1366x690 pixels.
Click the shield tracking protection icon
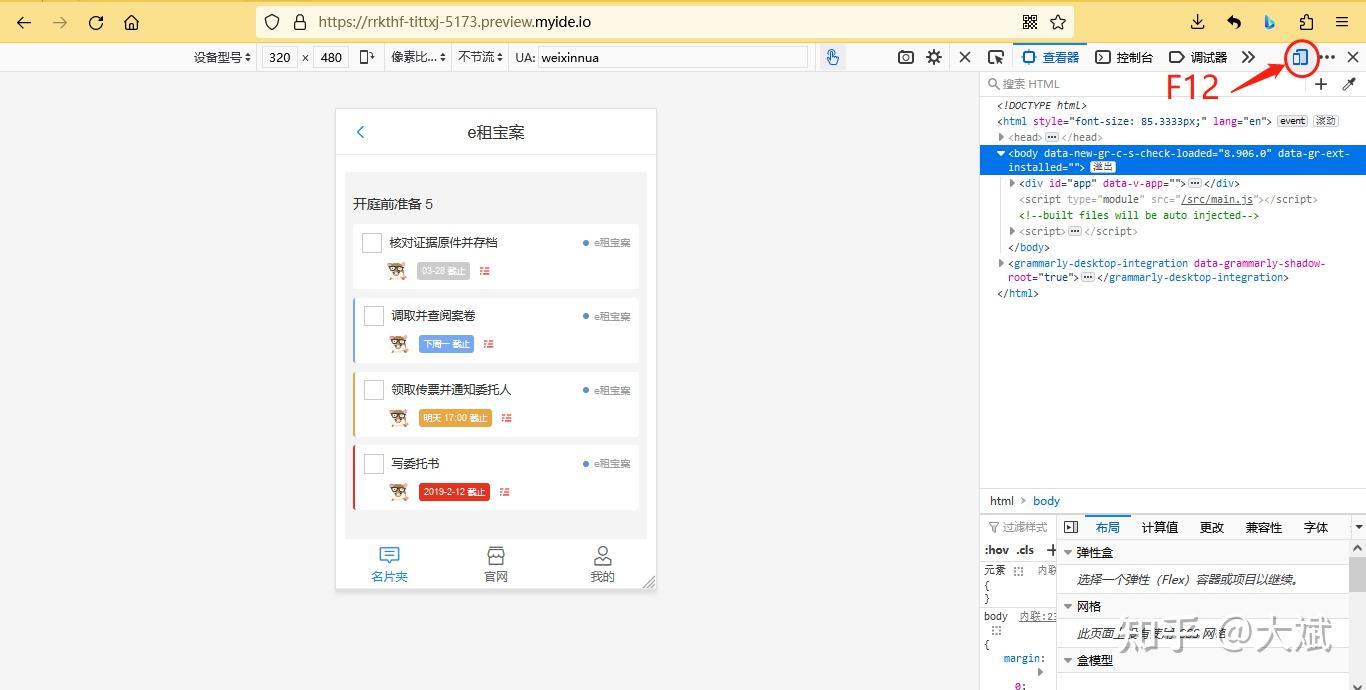coord(272,21)
